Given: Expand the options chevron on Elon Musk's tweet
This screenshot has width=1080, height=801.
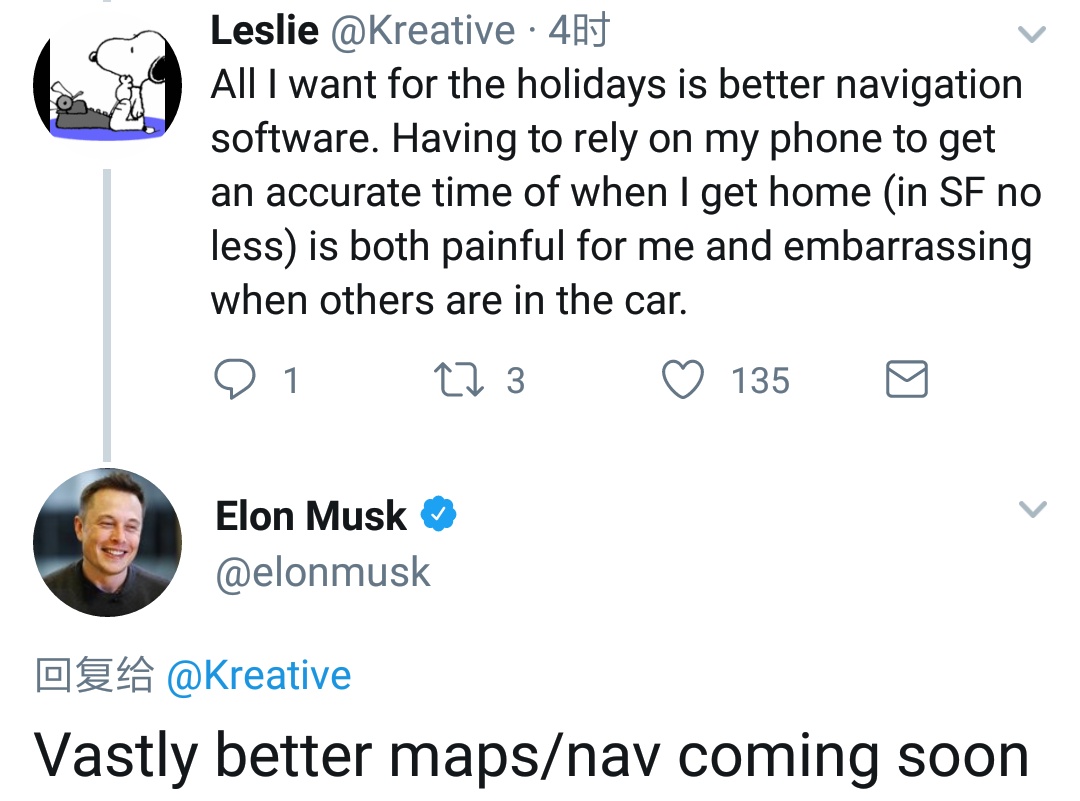Looking at the screenshot, I should click(x=1032, y=509).
